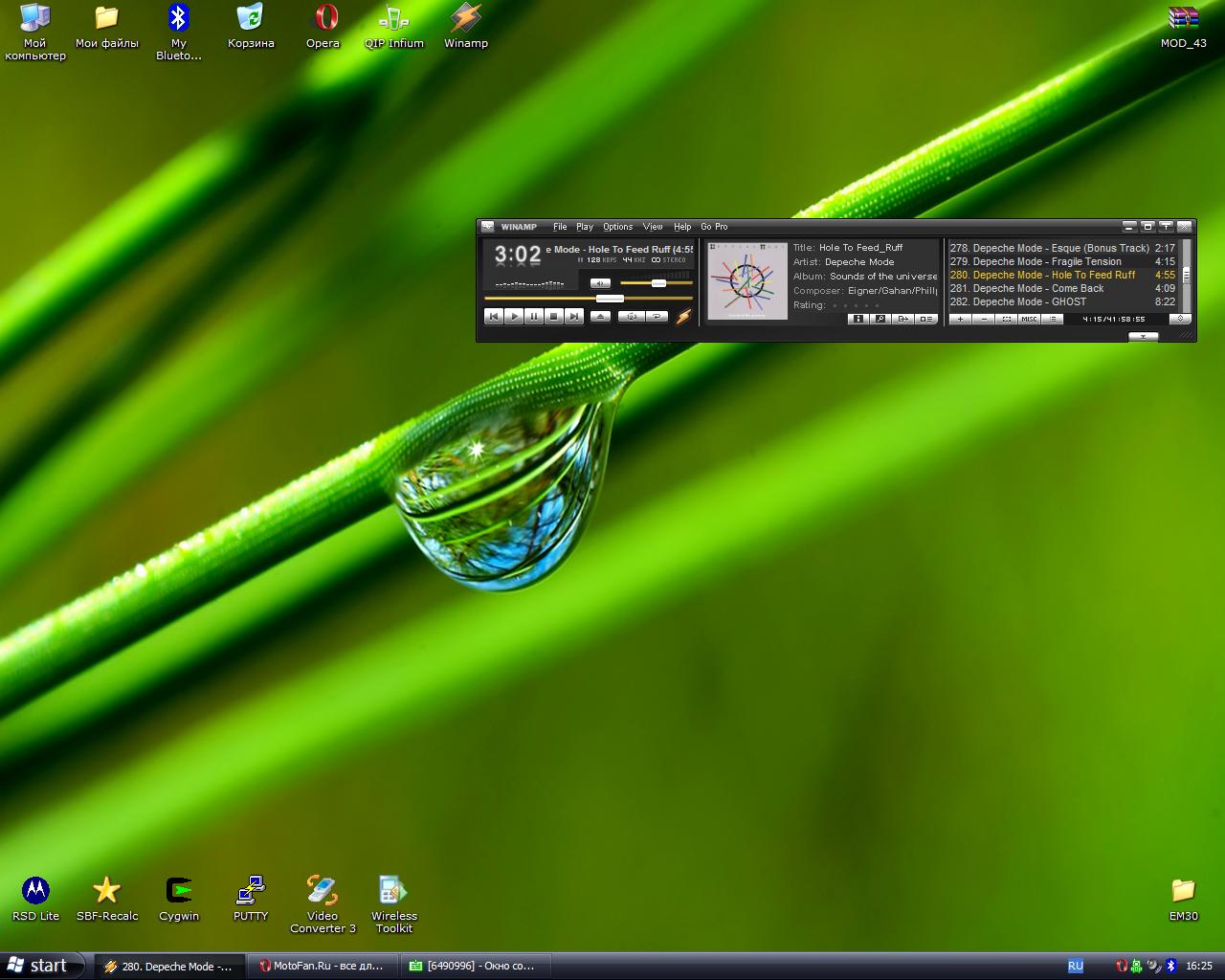Viewport: 1225px width, 980px height.
Task: Select the Opera desktop icon
Action: (x=323, y=26)
